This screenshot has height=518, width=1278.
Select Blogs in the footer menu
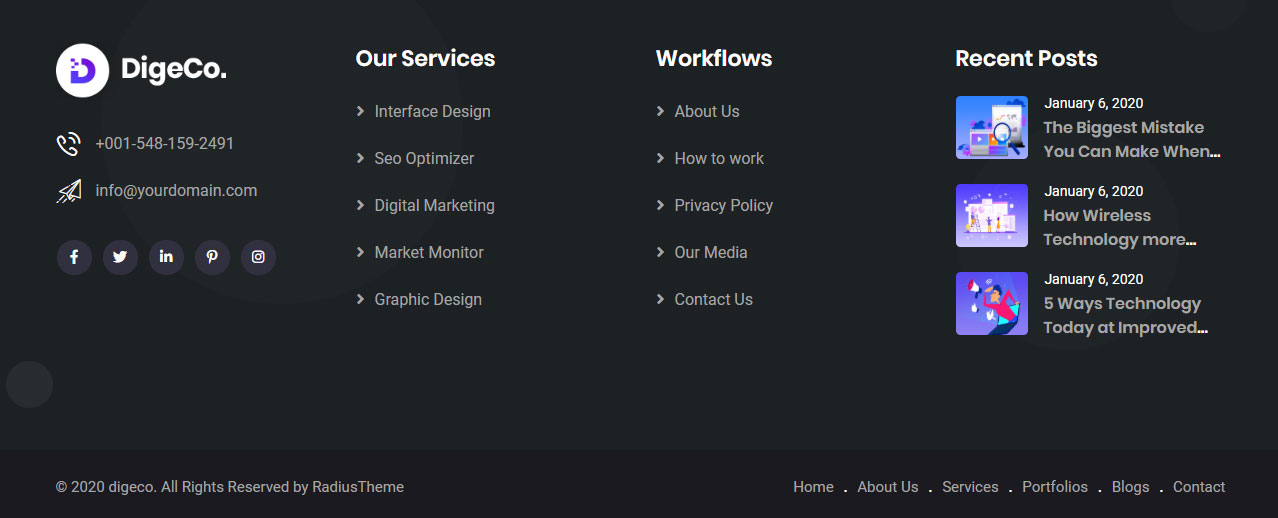[x=1130, y=487]
